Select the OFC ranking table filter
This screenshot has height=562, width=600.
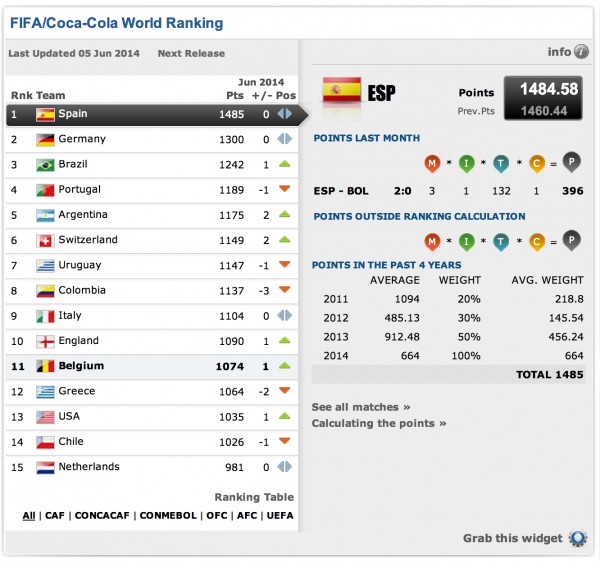pyautogui.click(x=217, y=516)
